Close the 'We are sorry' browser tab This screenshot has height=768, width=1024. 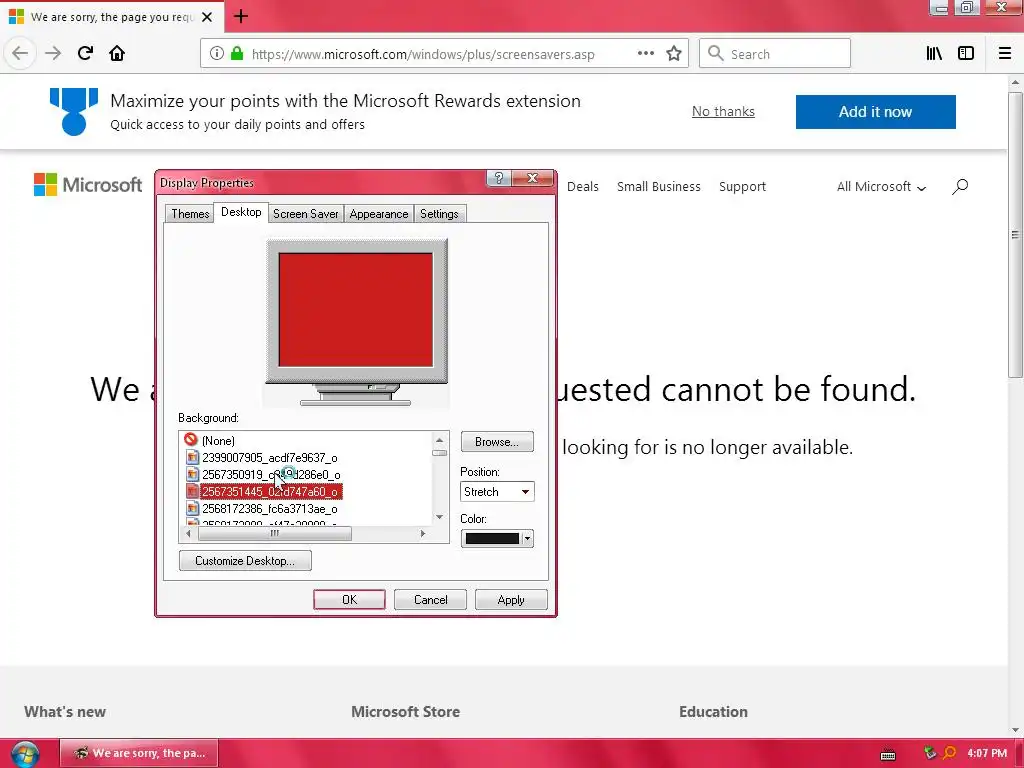pos(207,17)
